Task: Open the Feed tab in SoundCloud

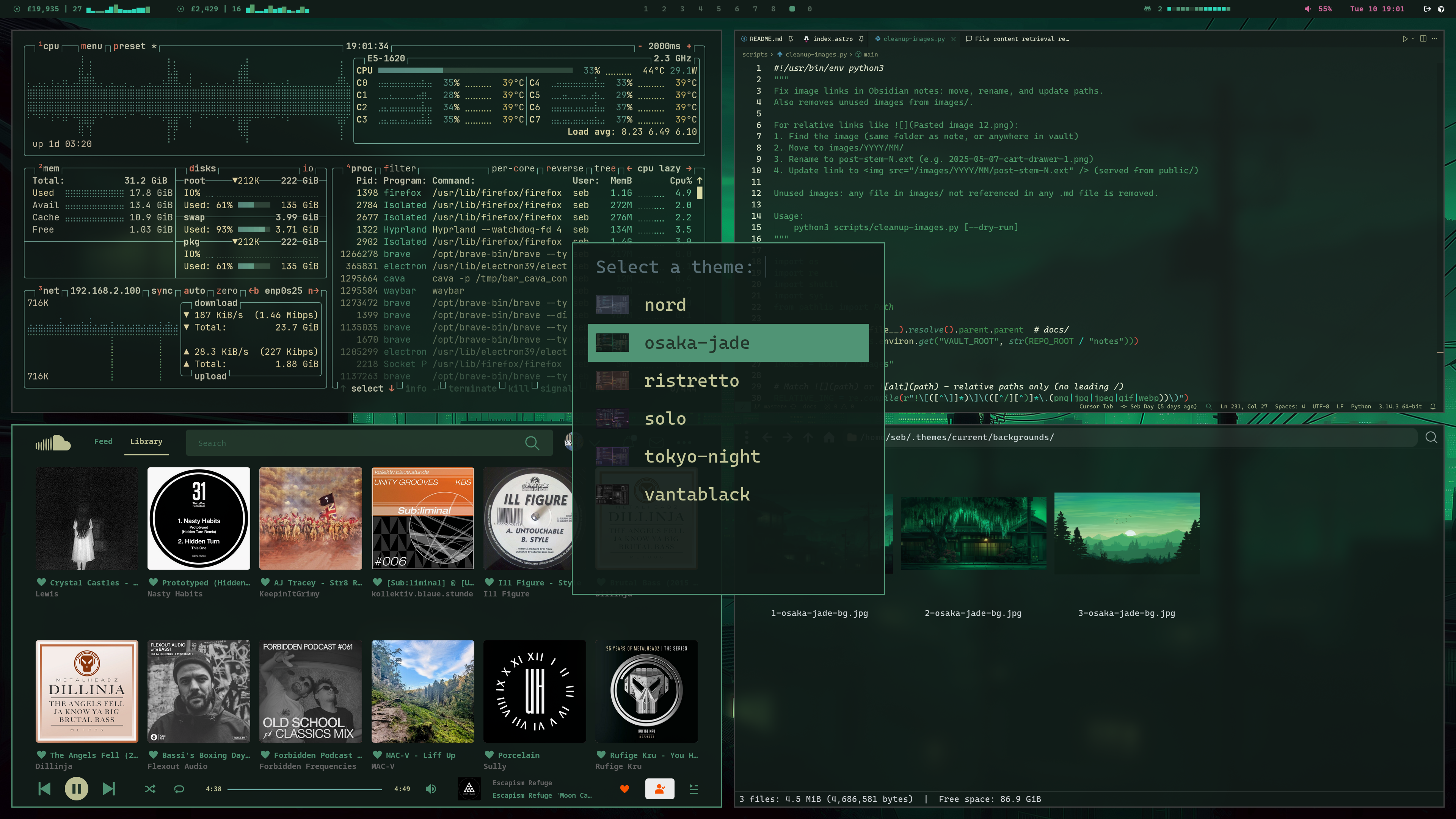Action: 103,441
